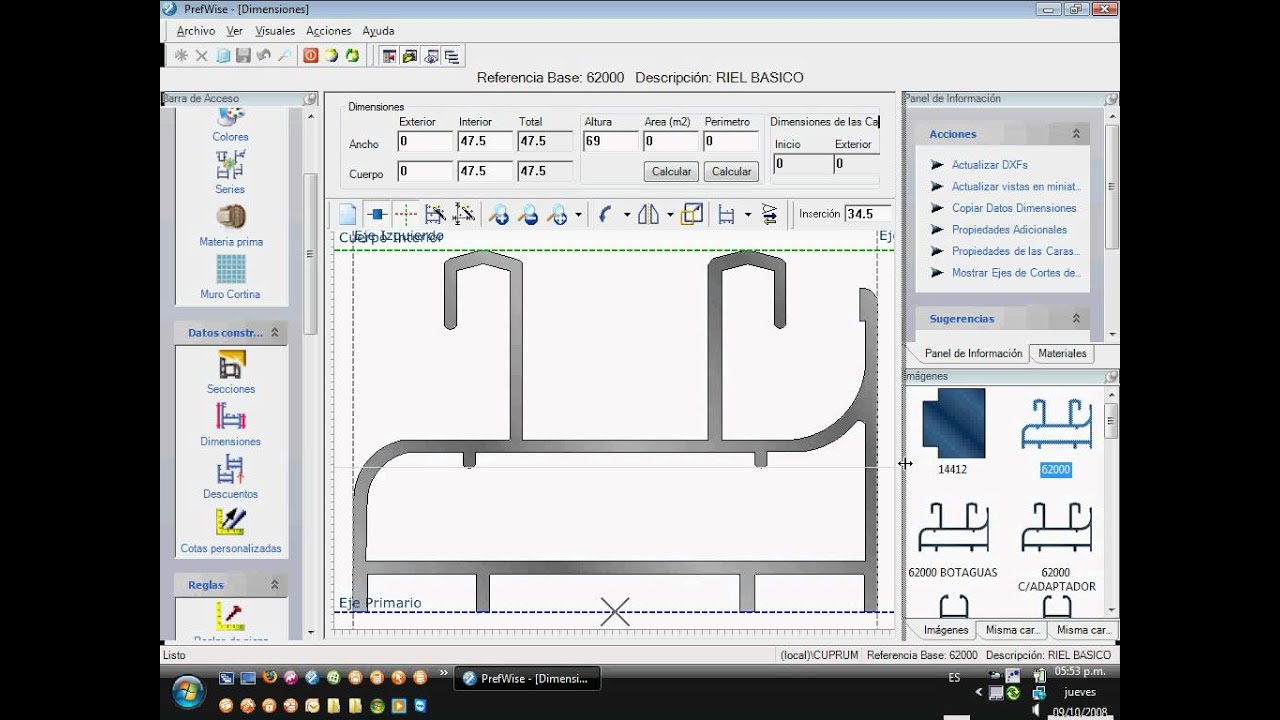Open the Visuales menu
The width and height of the screenshot is (1280, 720).
[275, 31]
